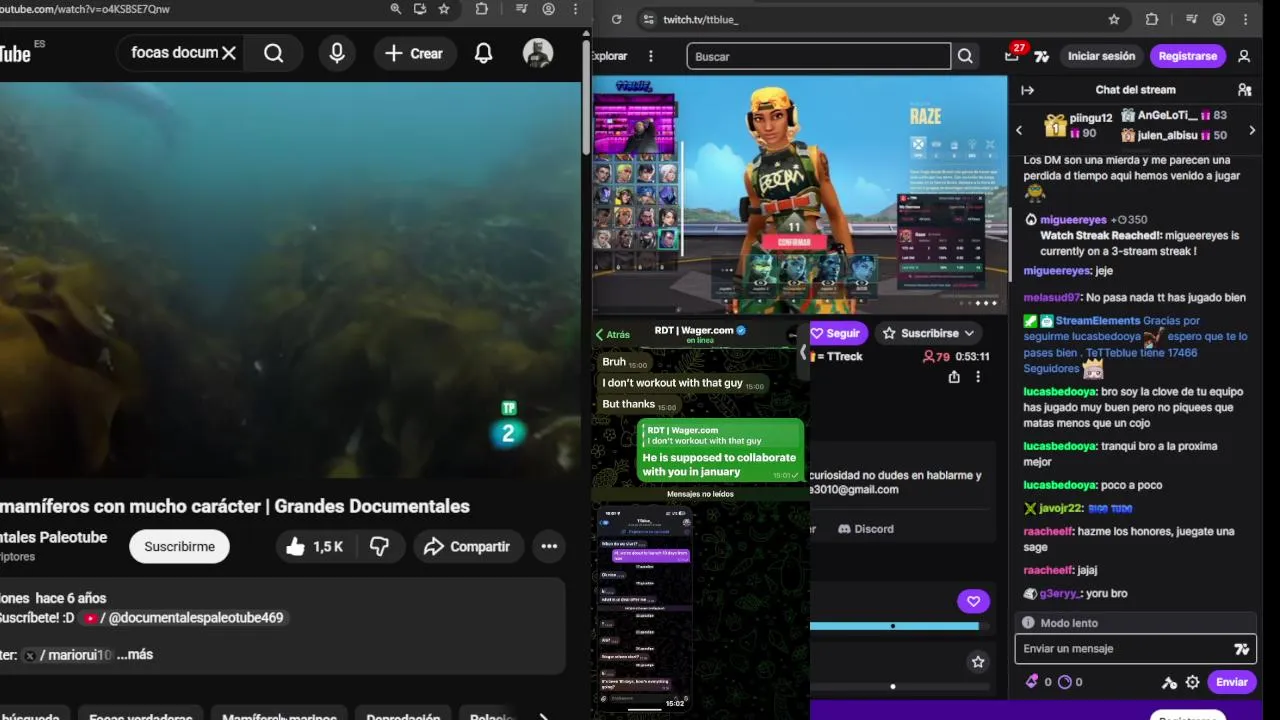Viewport: 1280px width, 720px height.
Task: Open Chrome profile icon in Twitch window
Action: (1218, 19)
